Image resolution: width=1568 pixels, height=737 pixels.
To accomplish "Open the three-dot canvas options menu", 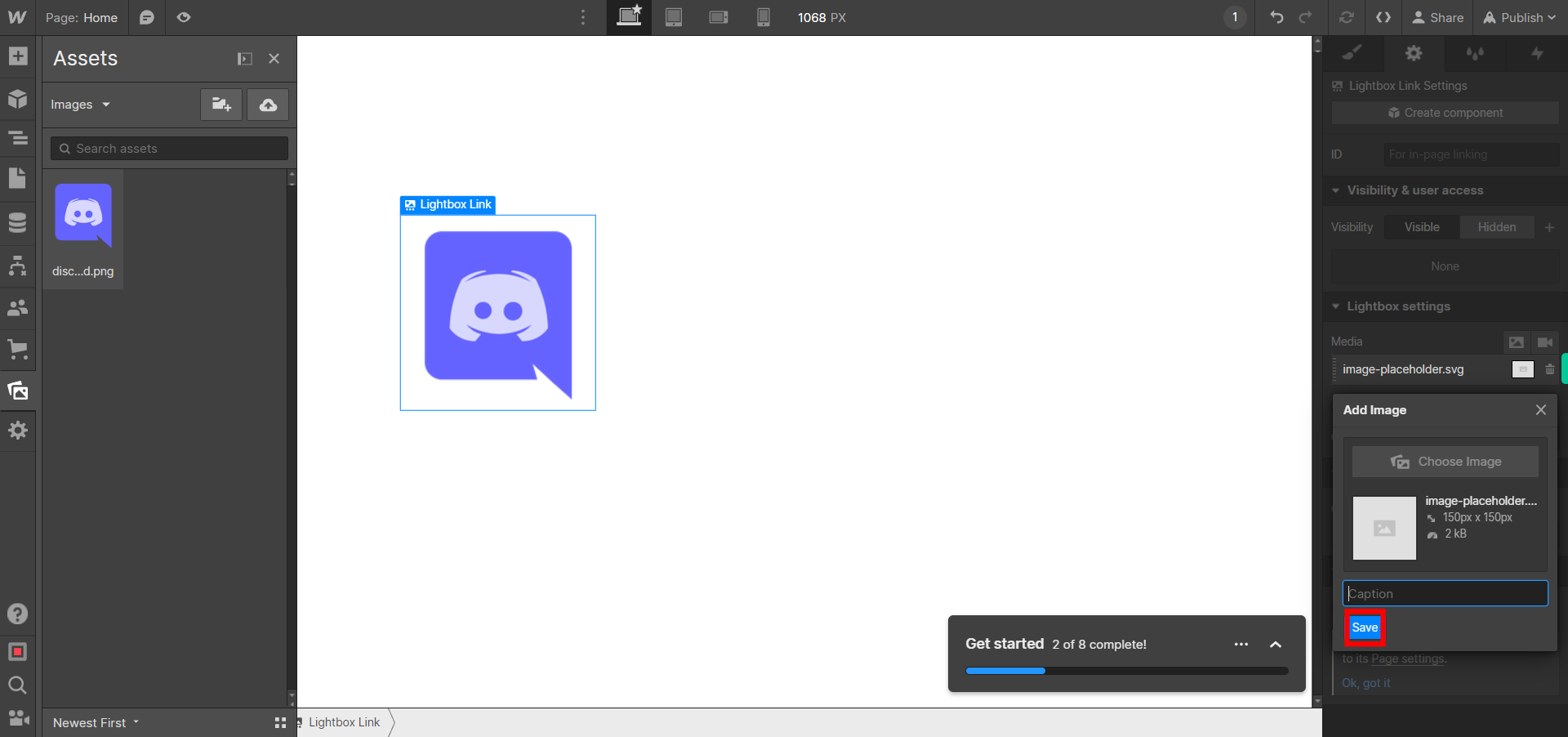I will pos(583,17).
